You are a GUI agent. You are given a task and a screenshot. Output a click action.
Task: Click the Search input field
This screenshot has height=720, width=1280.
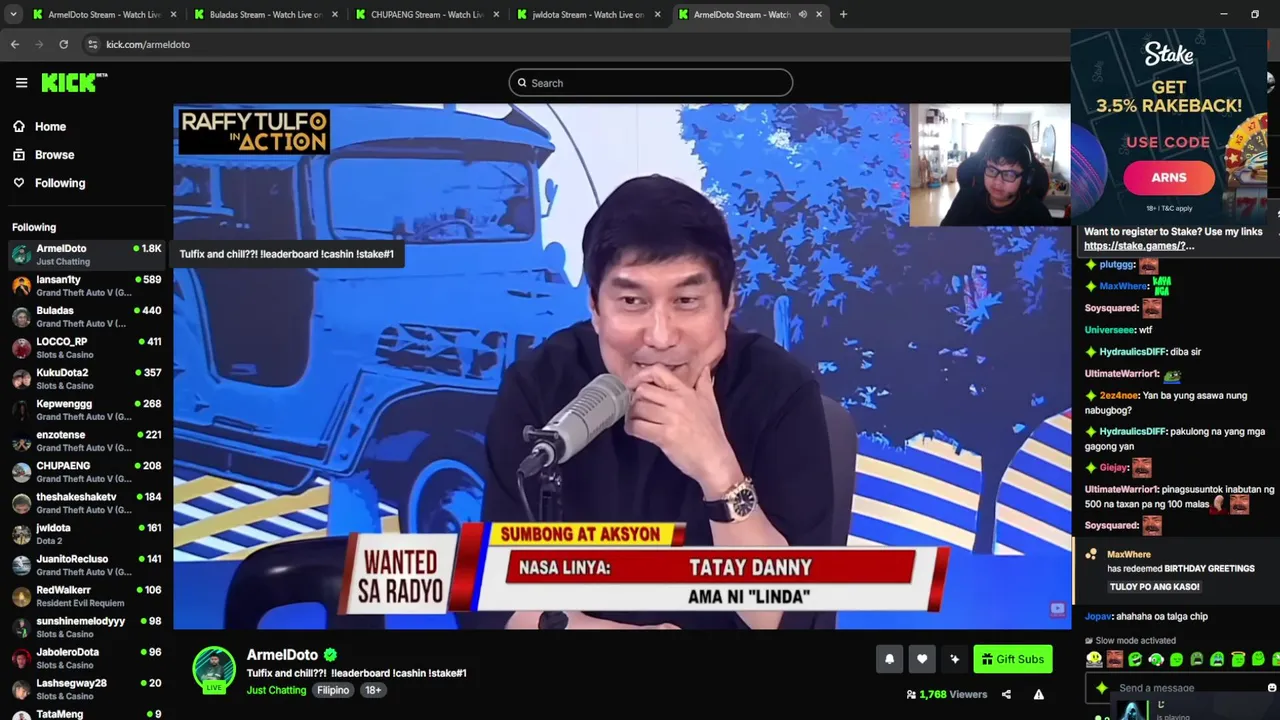tap(650, 83)
